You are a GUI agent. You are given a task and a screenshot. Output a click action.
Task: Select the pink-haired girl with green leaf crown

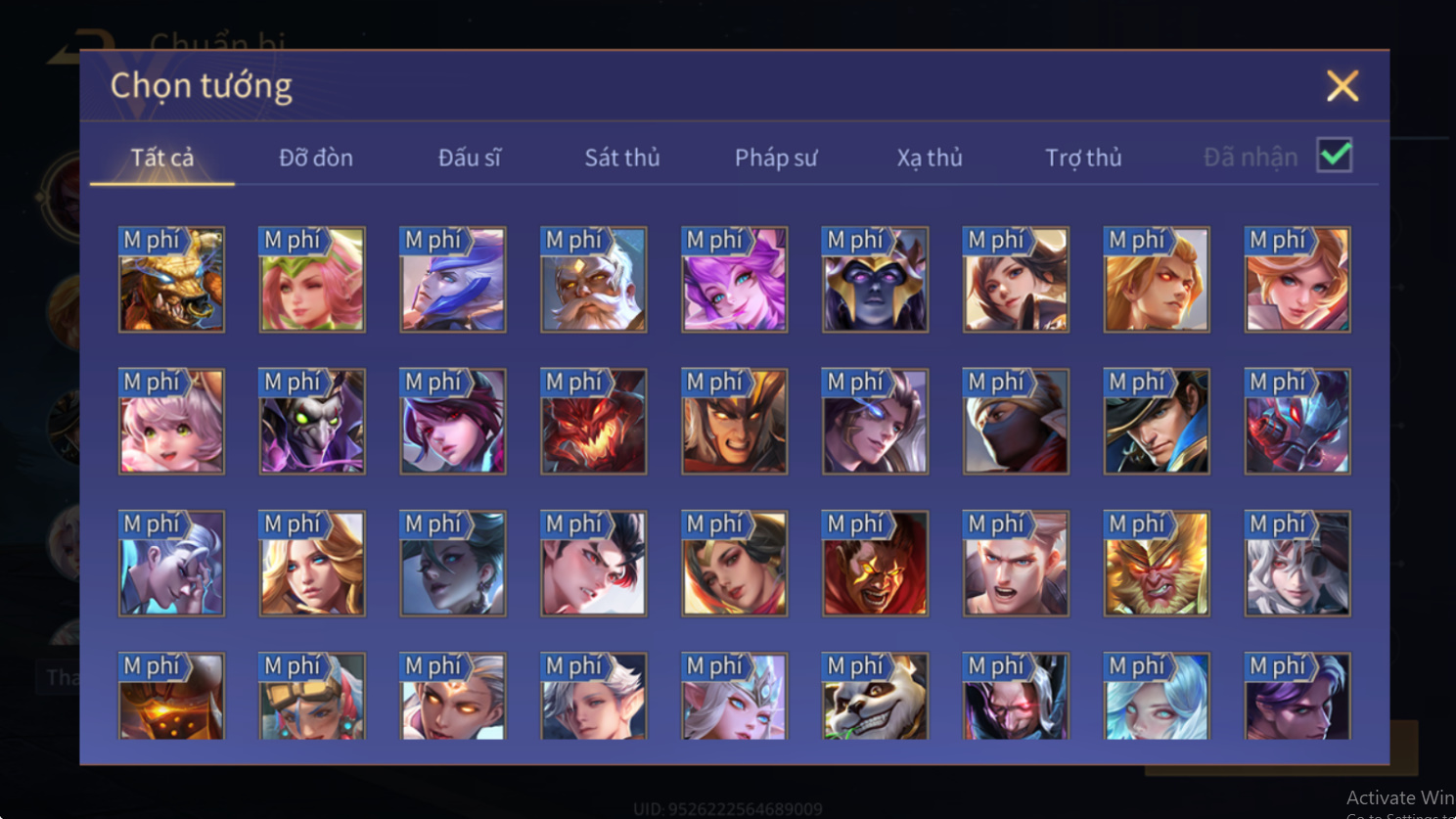click(312, 280)
